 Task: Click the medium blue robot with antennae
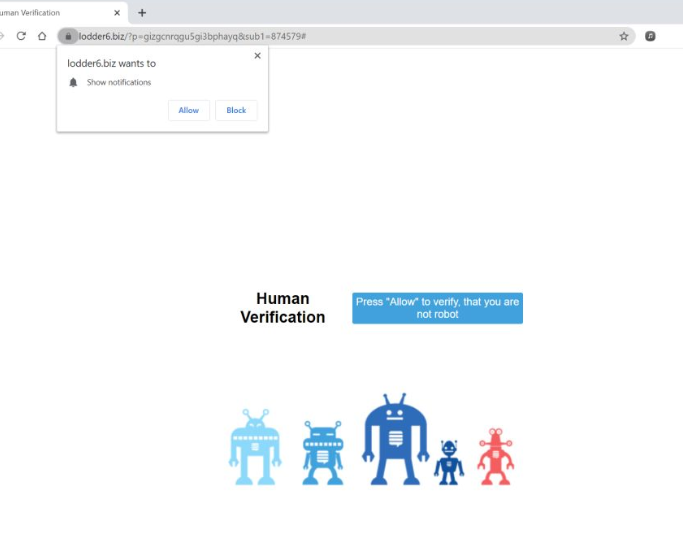pos(323,453)
